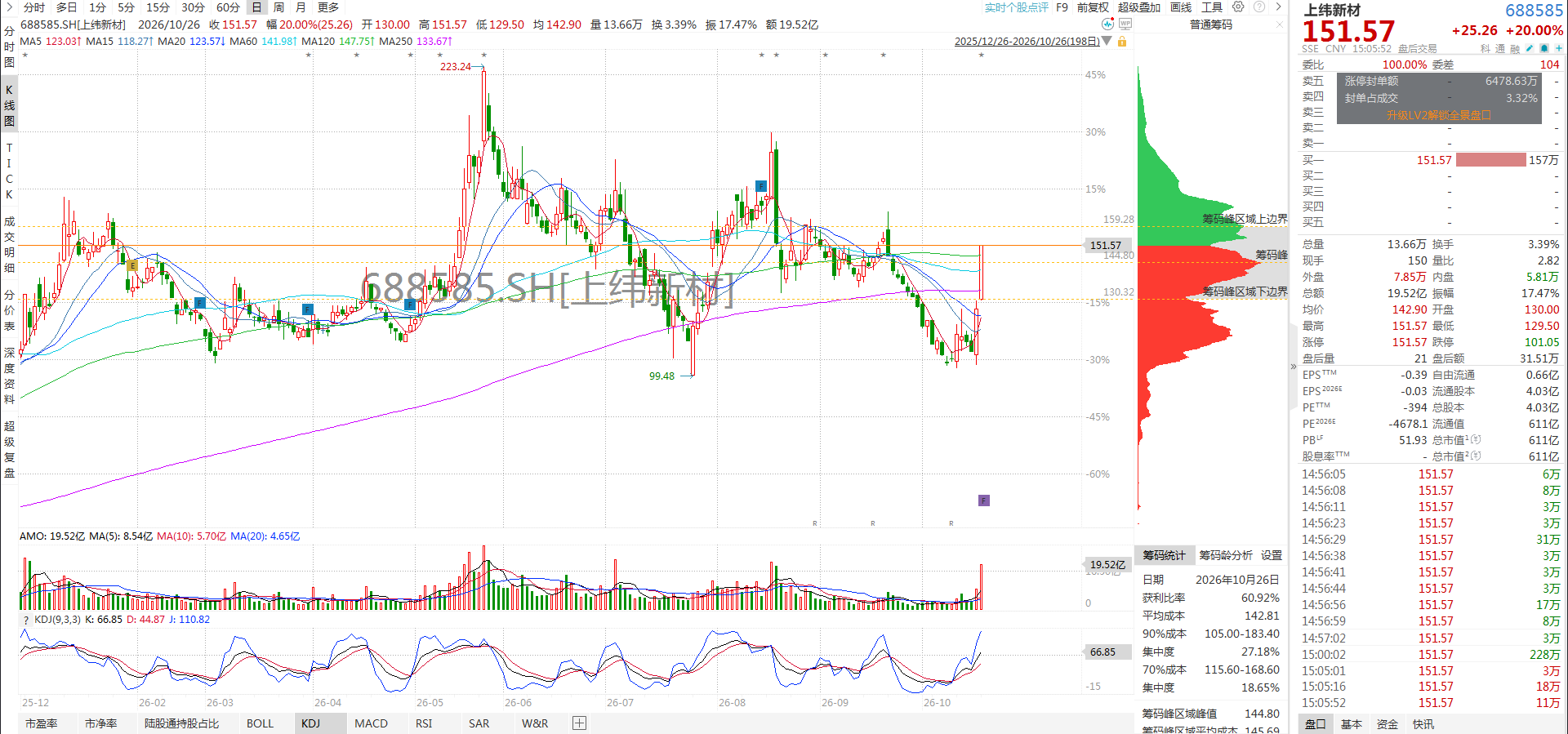
Task: Click the 升级LV2解锁全景盘口 link
Action: click(x=1439, y=115)
